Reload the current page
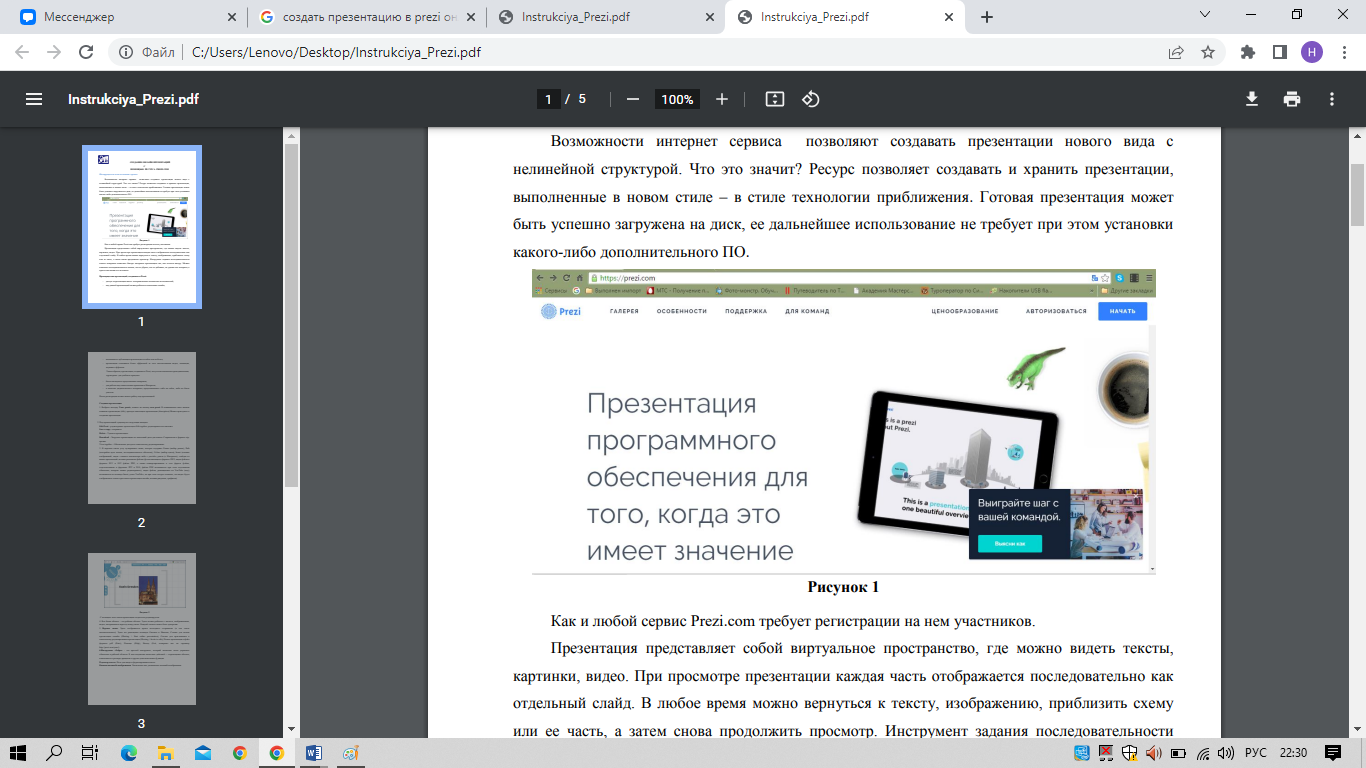 point(86,52)
